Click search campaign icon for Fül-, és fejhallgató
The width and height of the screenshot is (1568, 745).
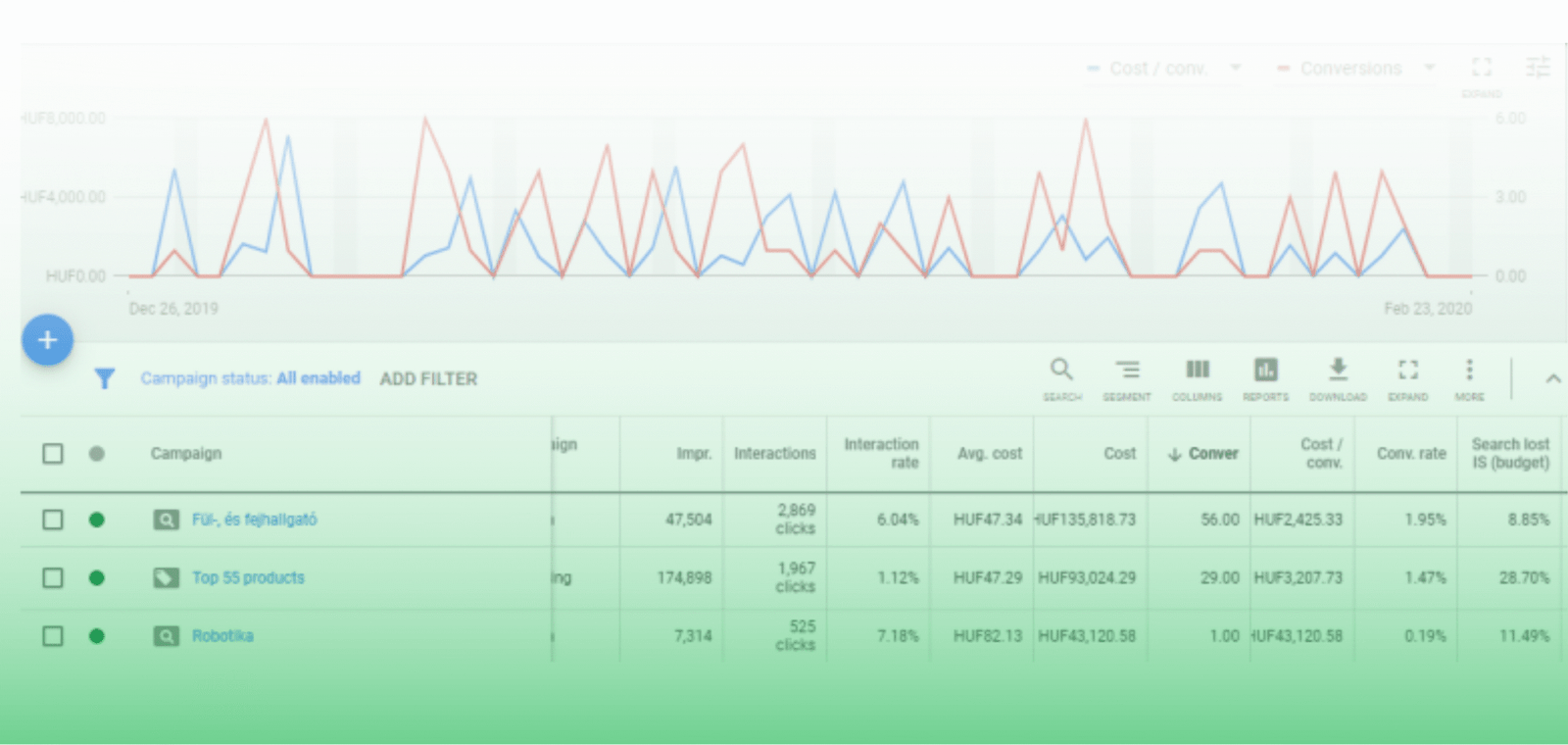[x=167, y=520]
